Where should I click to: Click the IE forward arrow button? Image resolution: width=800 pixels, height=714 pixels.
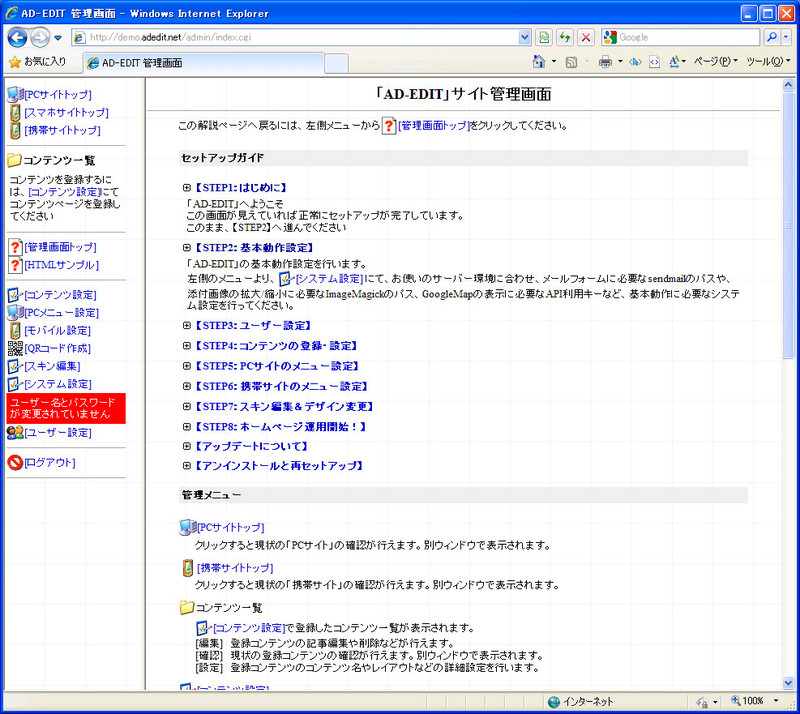(x=40, y=37)
